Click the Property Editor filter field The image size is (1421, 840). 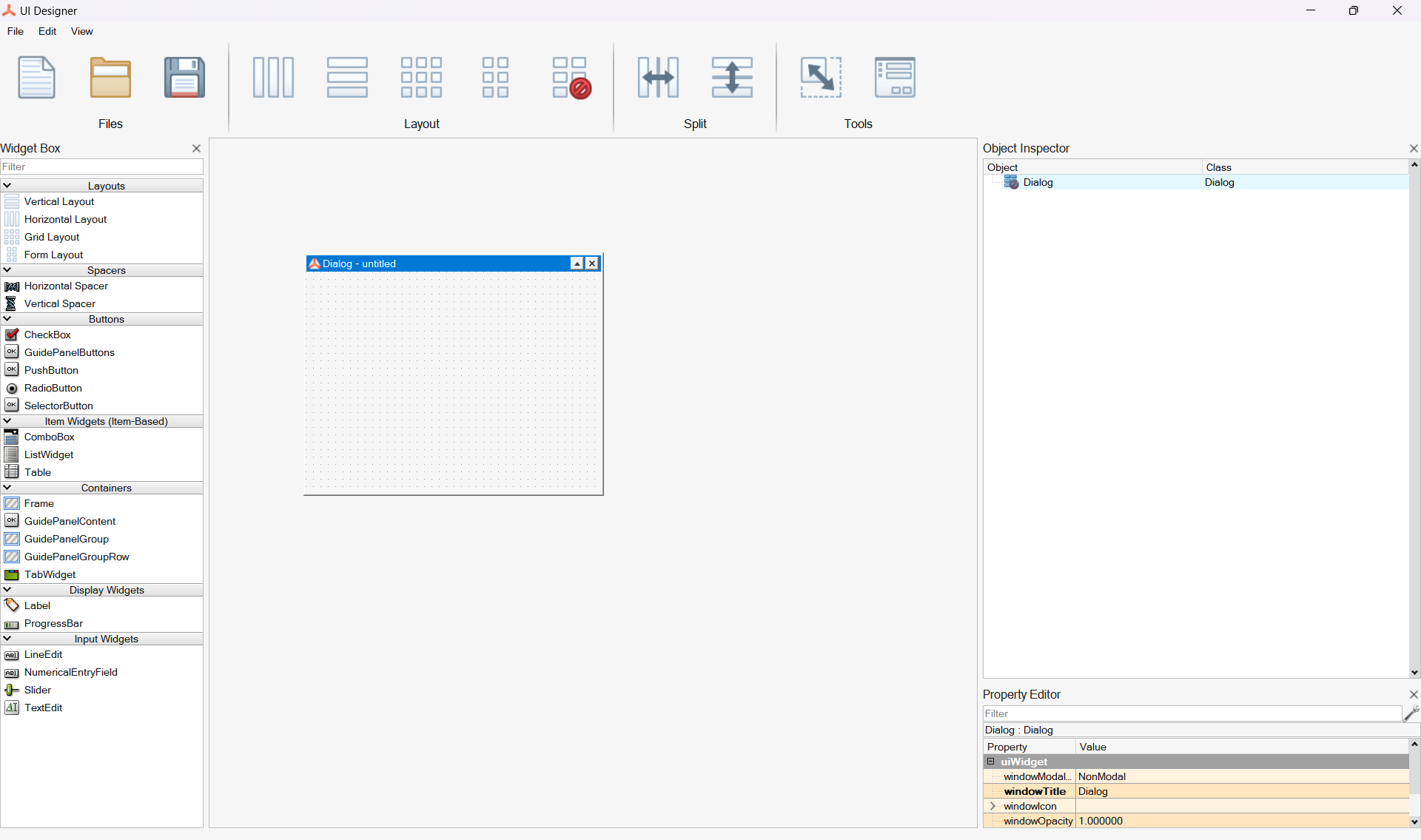click(1191, 713)
